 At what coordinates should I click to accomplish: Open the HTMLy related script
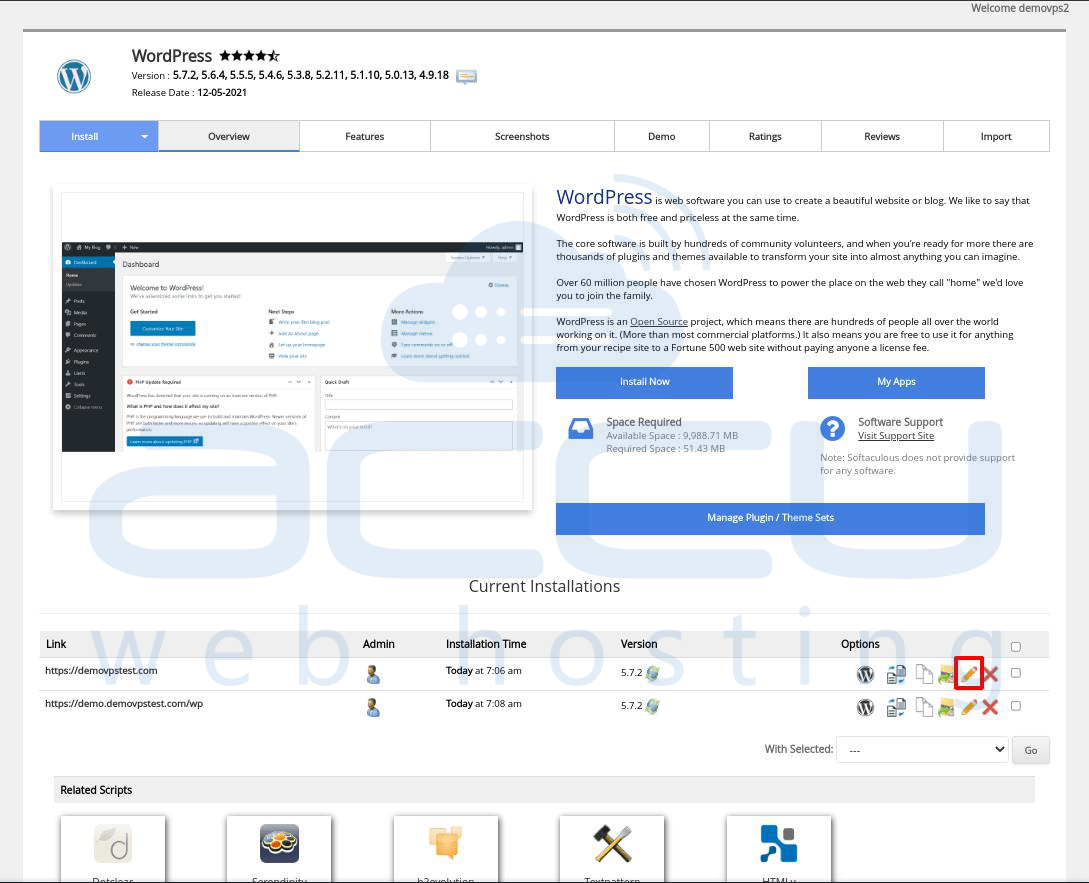pyautogui.click(x=779, y=850)
